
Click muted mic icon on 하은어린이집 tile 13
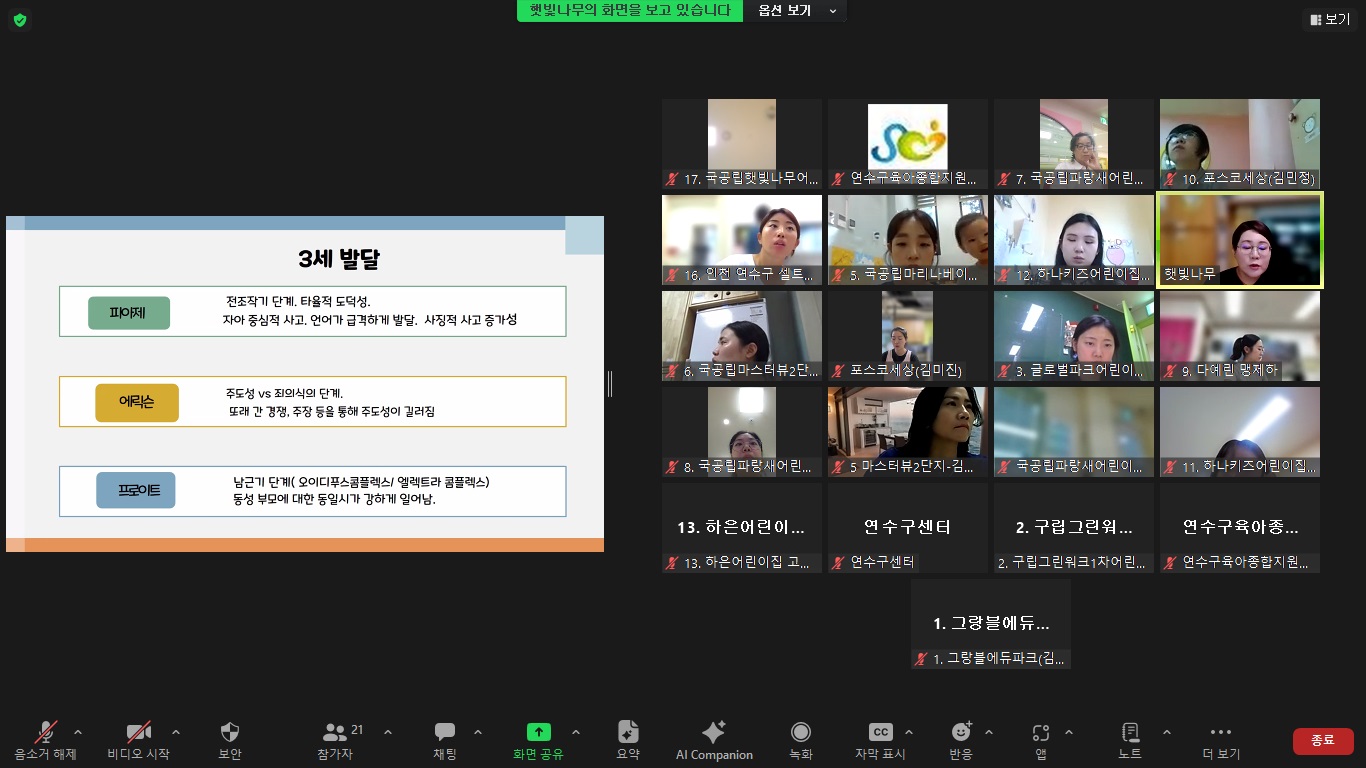click(672, 564)
